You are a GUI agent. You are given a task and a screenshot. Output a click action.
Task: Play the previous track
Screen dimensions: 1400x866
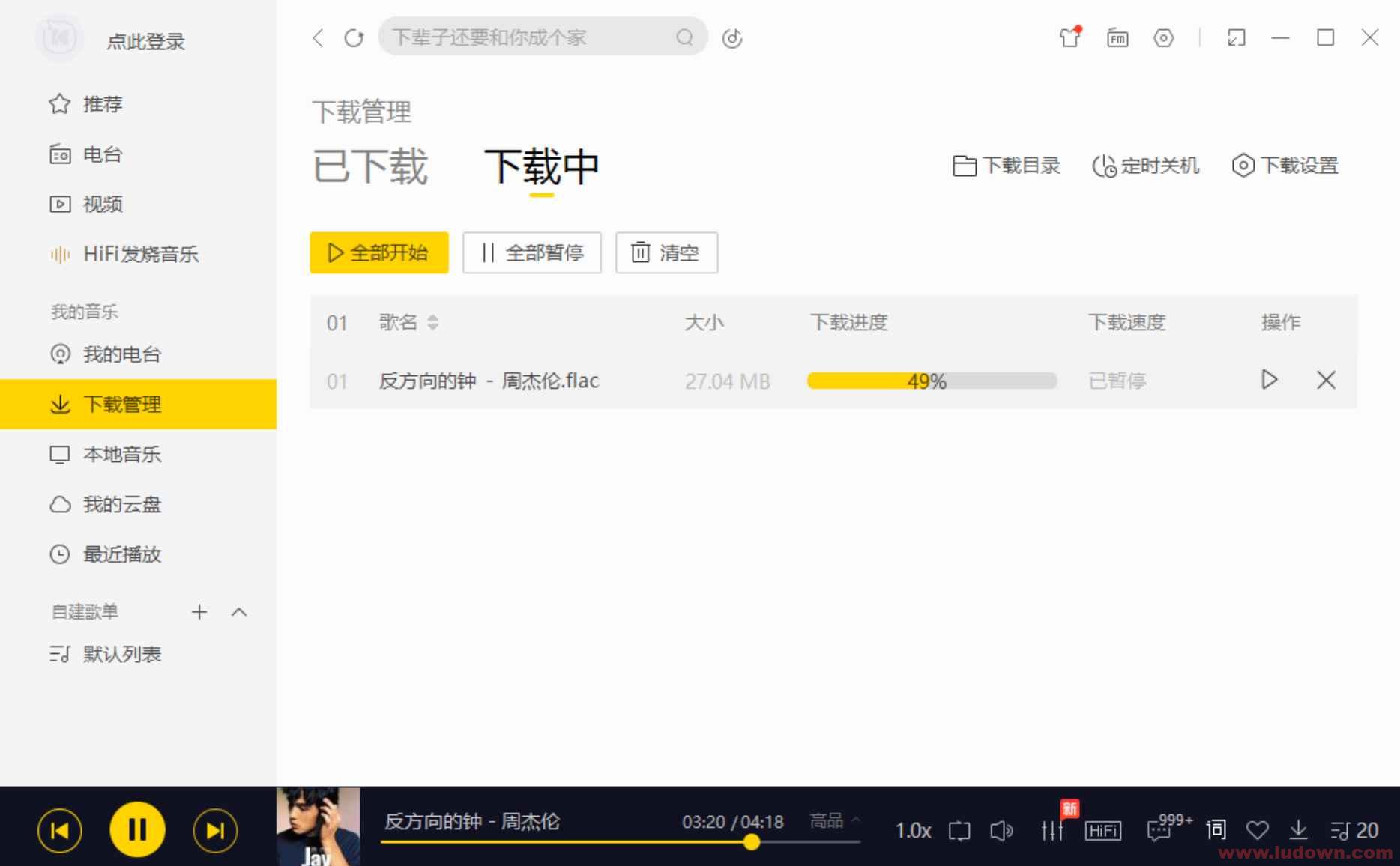[x=60, y=830]
